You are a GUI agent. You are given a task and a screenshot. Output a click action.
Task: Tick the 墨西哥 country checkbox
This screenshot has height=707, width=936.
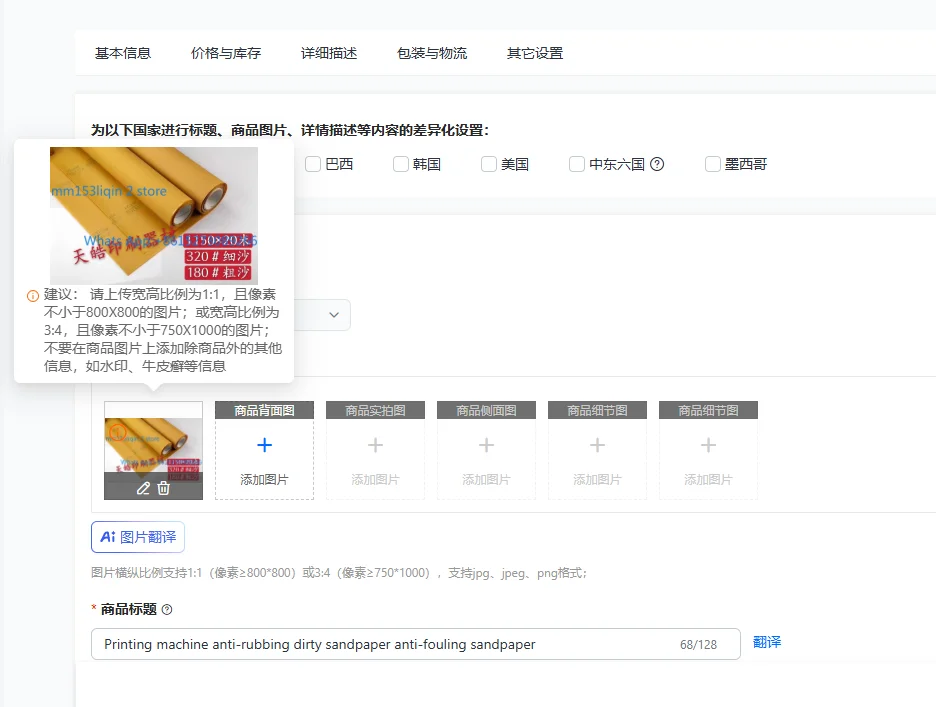pos(713,164)
